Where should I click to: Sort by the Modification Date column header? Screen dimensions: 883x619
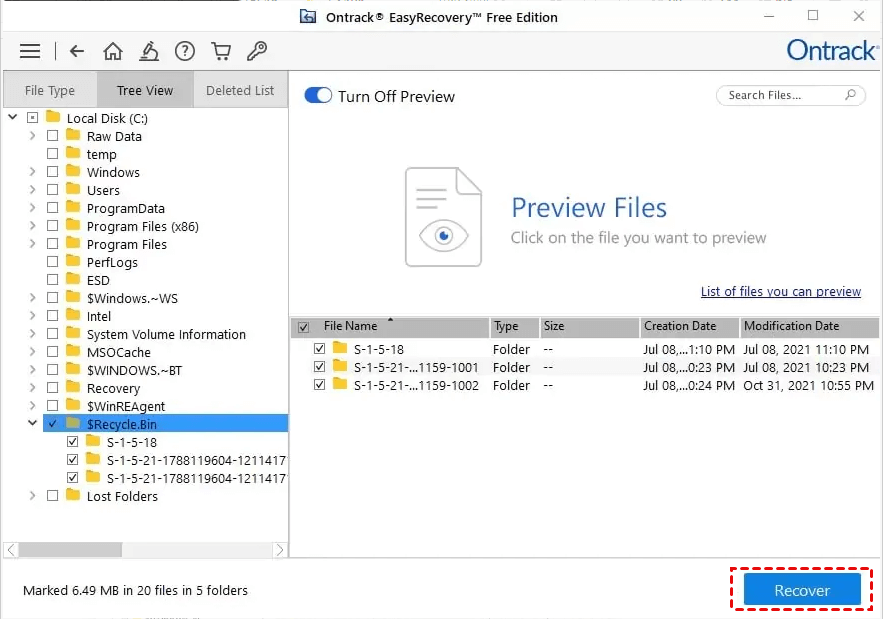point(809,327)
